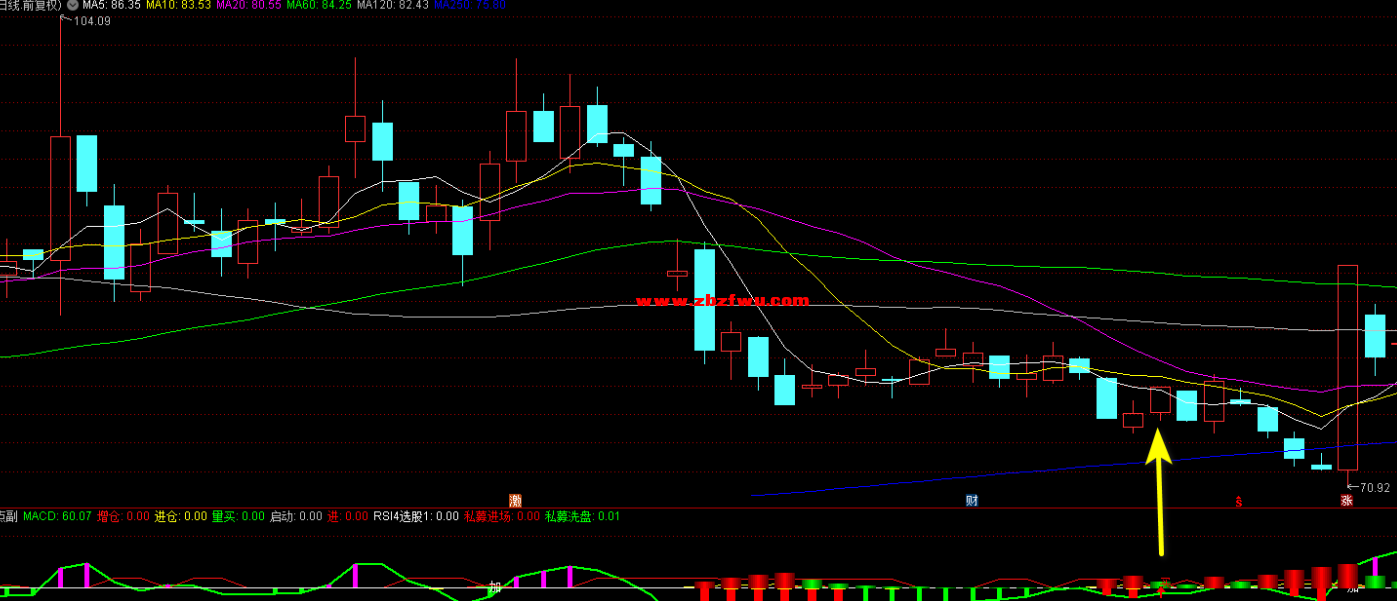The width and height of the screenshot is (1397, 601).
Task: Select the blue MA250 indicator label
Action: pyautogui.click(x=469, y=5)
